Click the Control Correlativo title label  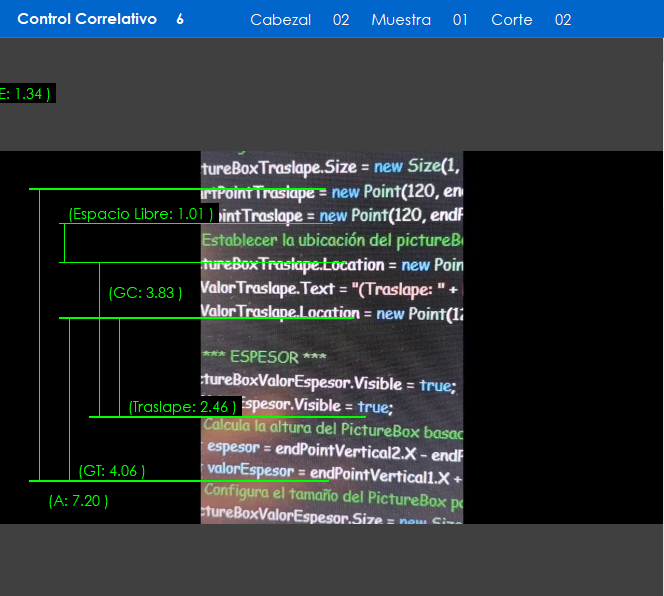[87, 19]
